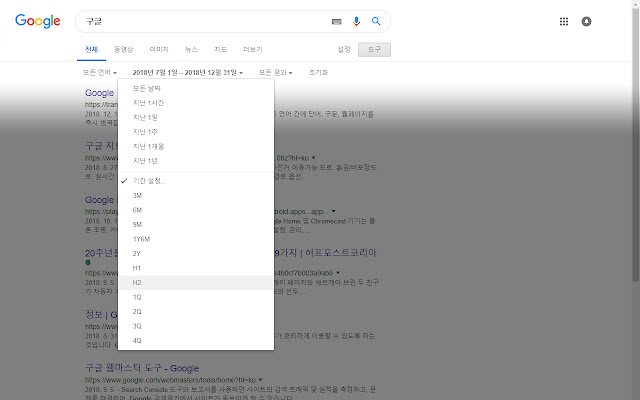Switch to the 전체 tab

pos(91,49)
